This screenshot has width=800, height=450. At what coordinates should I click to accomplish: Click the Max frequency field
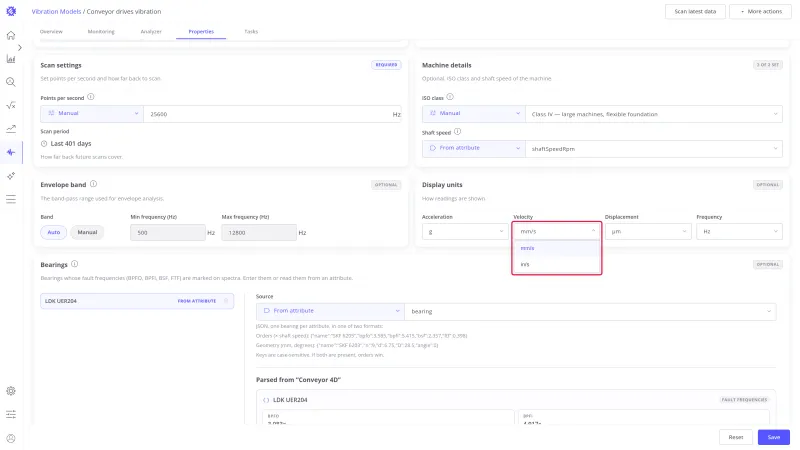coord(259,233)
